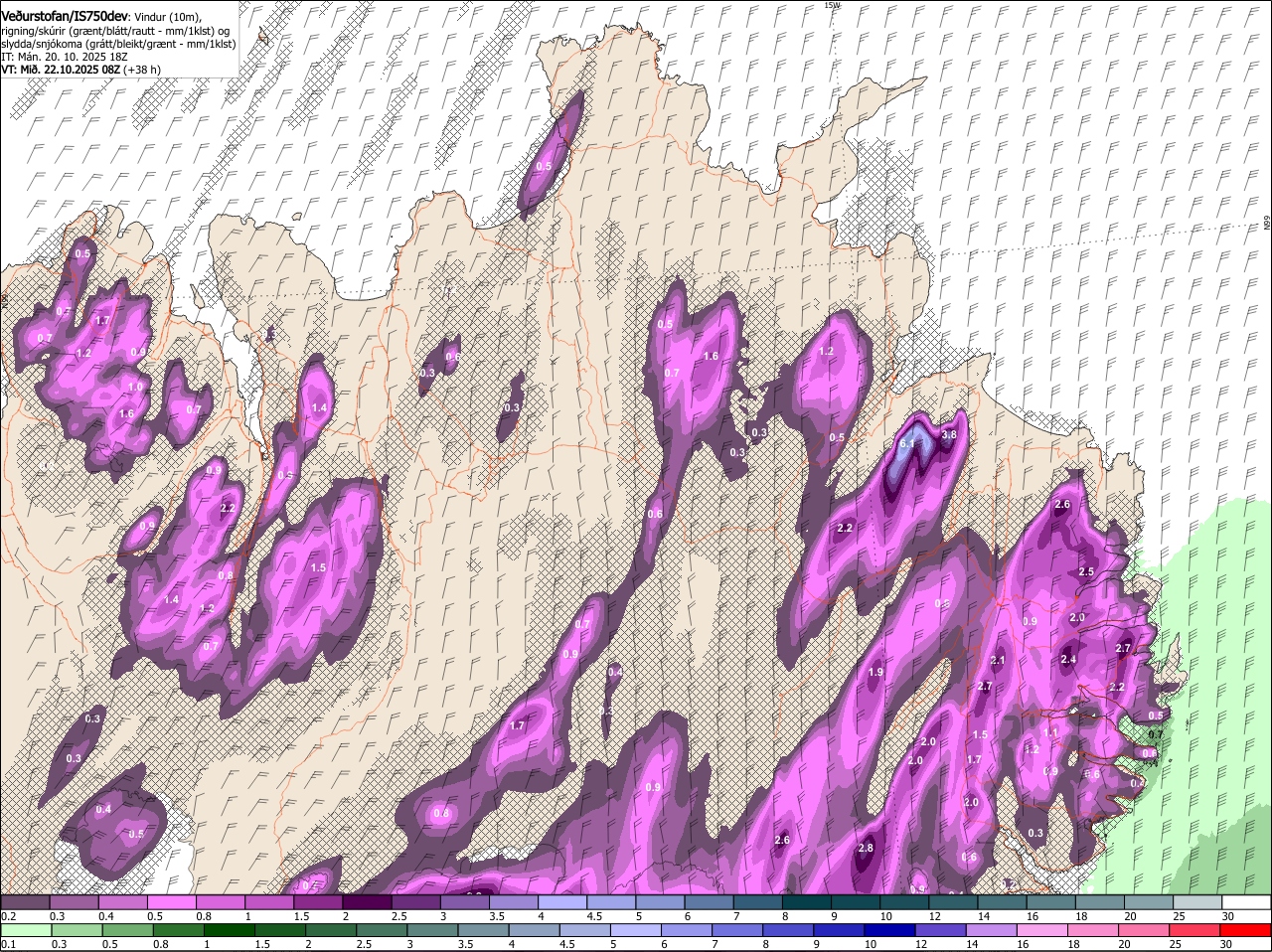1272x952 pixels.
Task: Click the title text Veðurstofan/IS750dev
Action: click(x=65, y=16)
